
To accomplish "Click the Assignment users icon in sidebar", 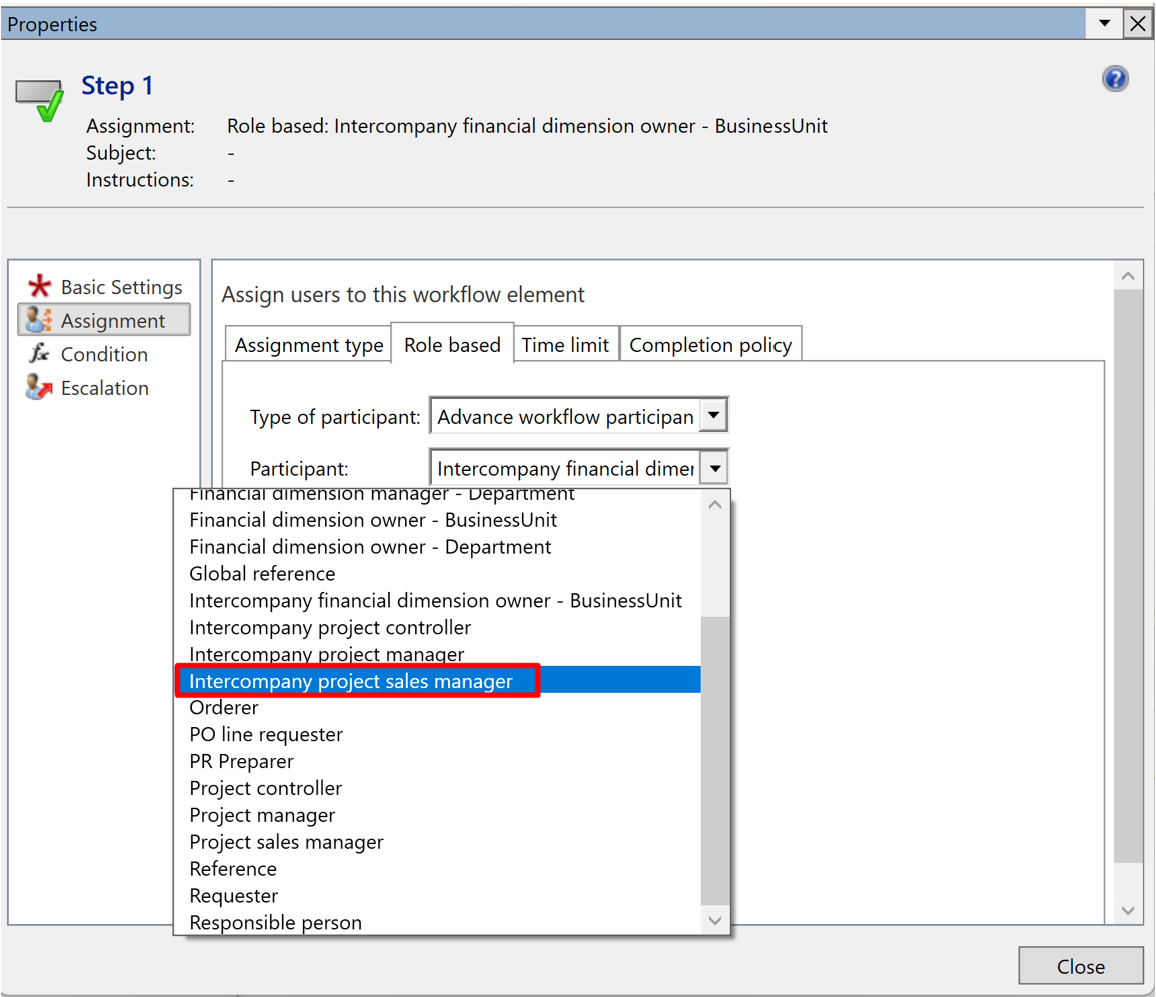I will 39,321.
